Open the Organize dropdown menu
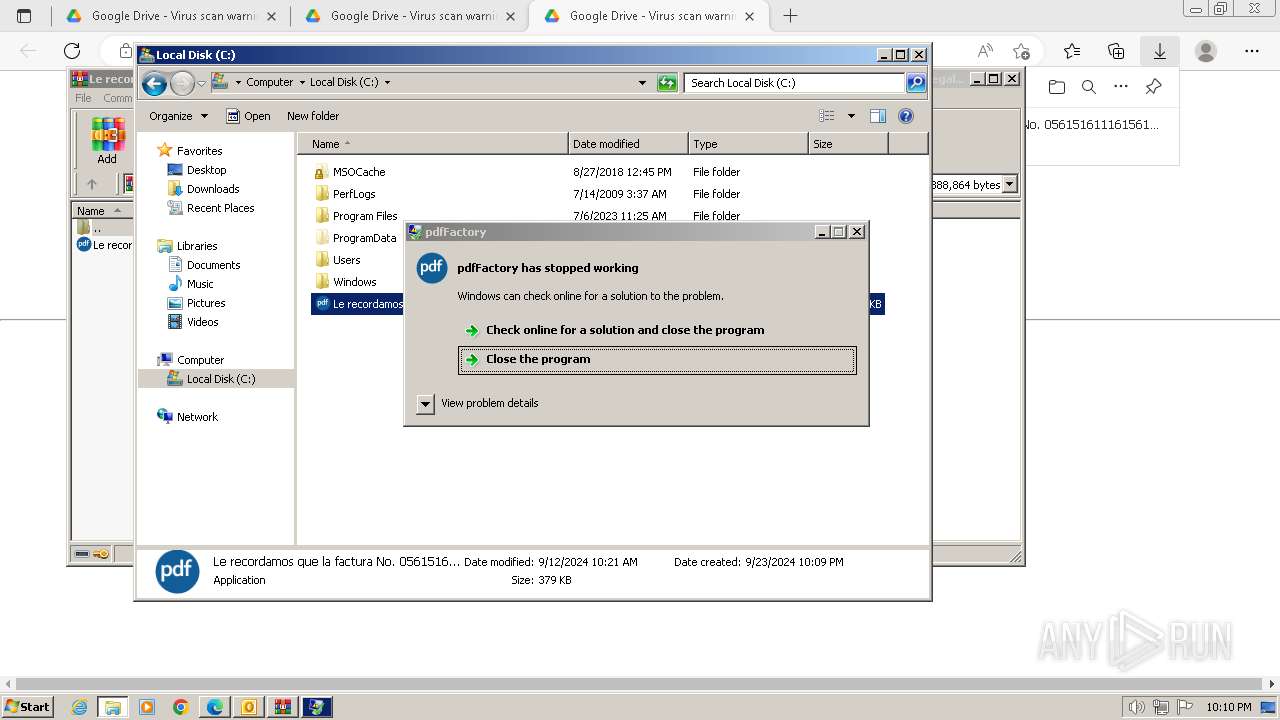Viewport: 1280px width, 720px height. click(x=178, y=116)
